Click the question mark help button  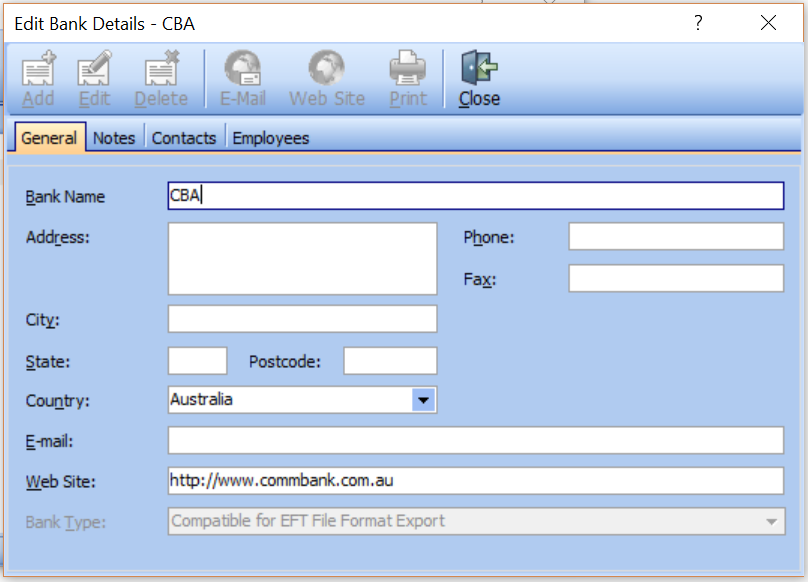tap(698, 23)
